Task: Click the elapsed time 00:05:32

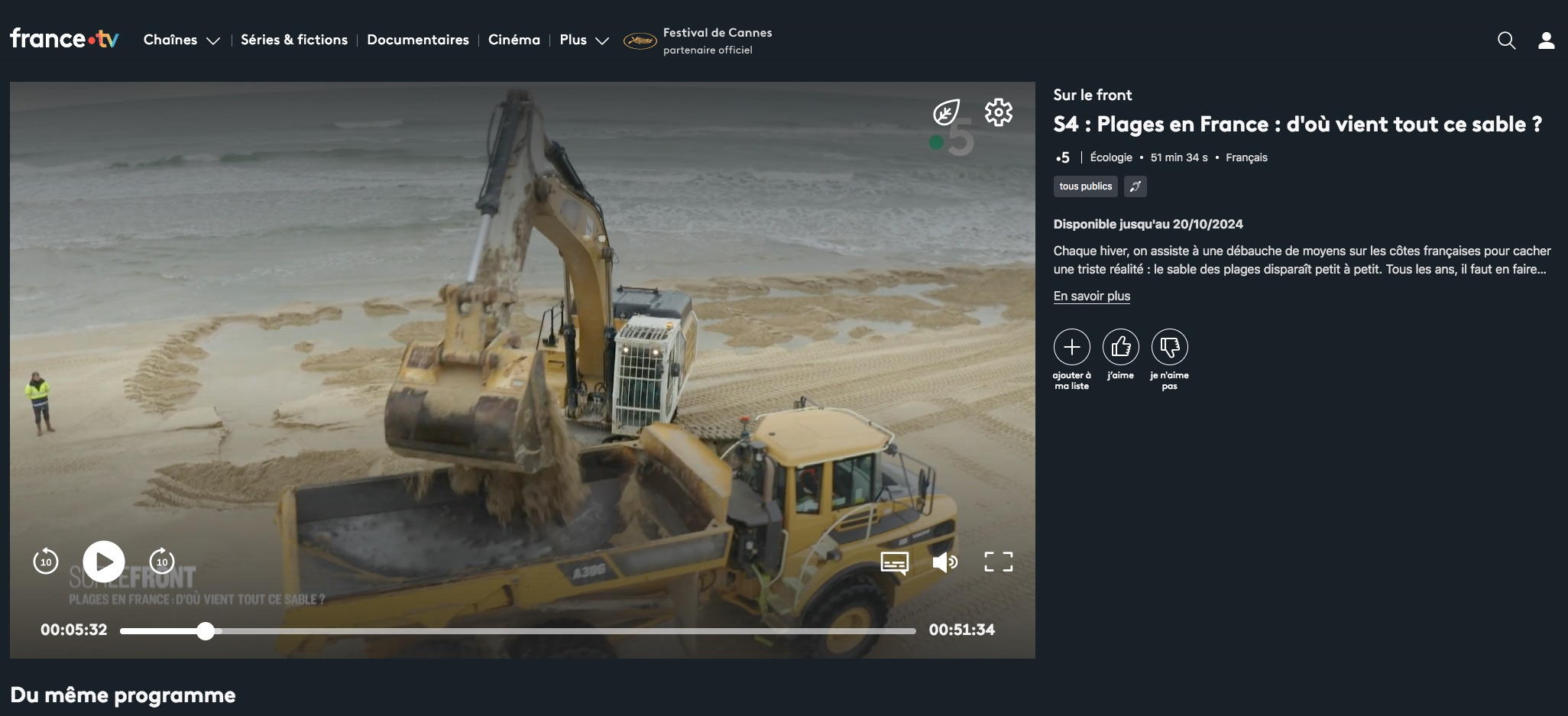Action: point(74,630)
